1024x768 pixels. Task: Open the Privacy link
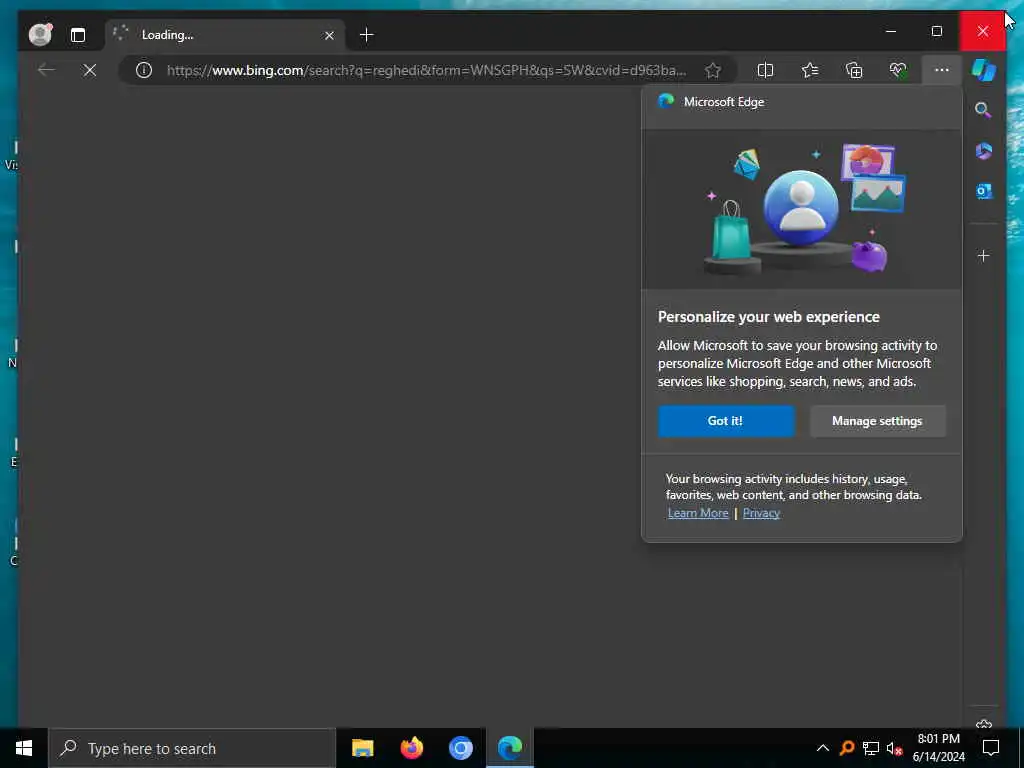[761, 513]
